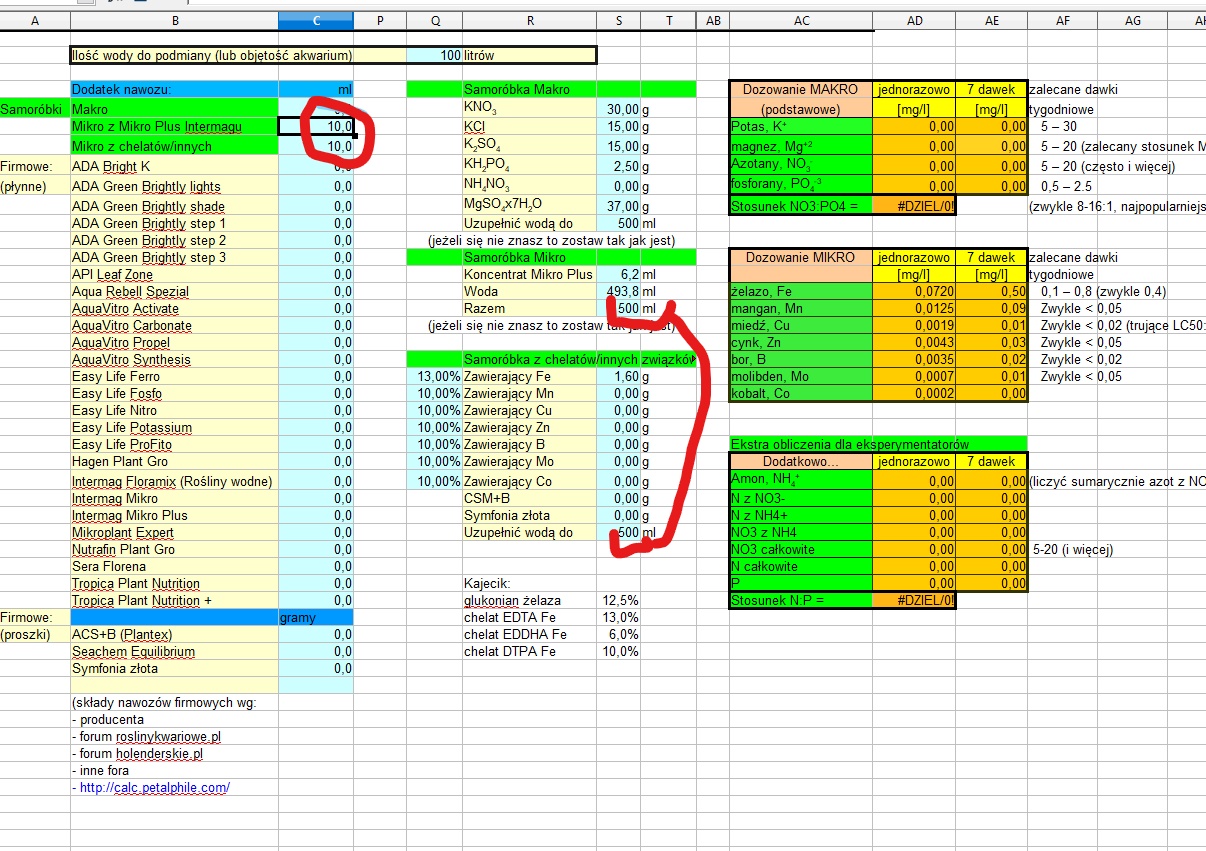
Task: Select the highlighted column C header
Action: tap(316, 21)
